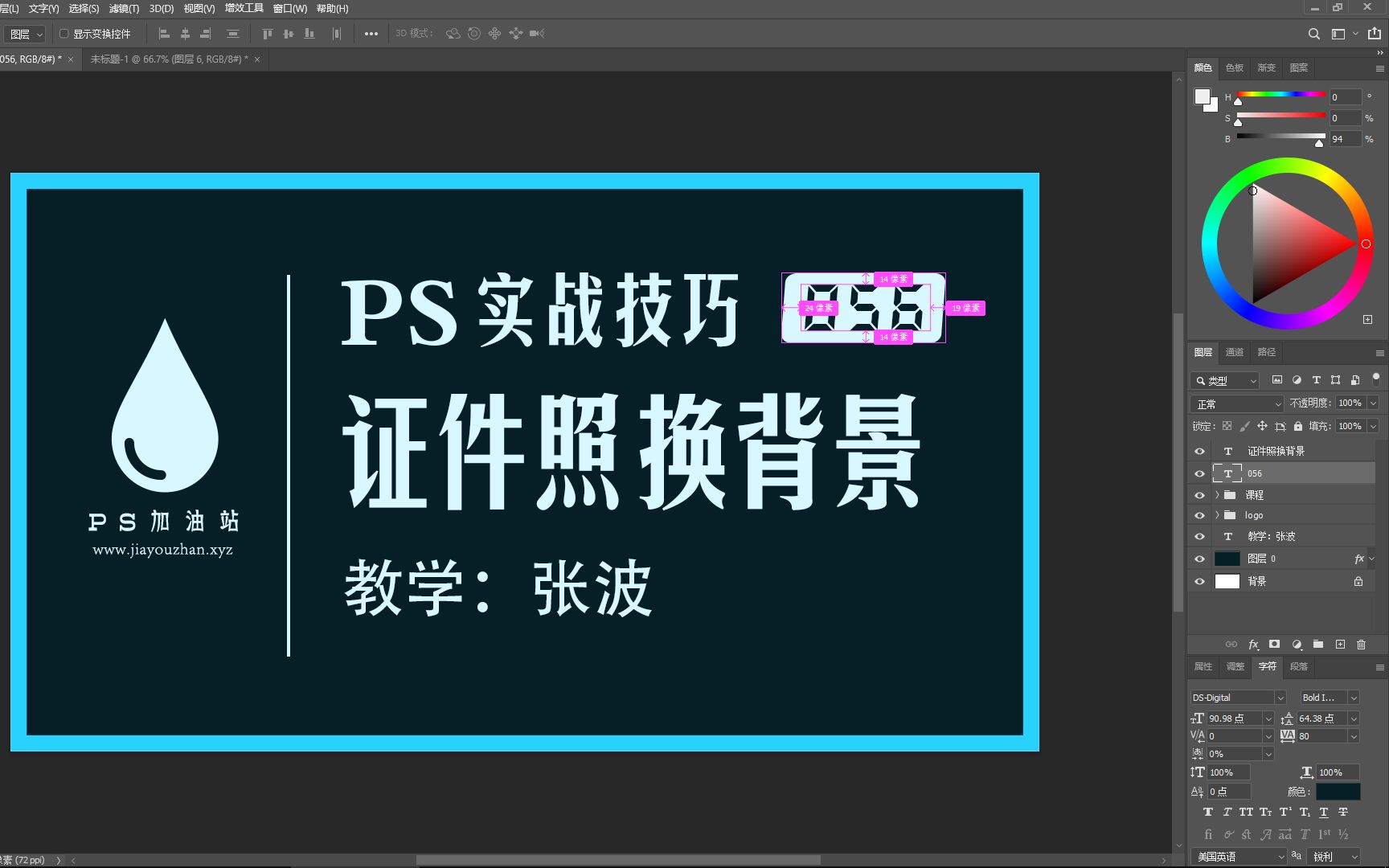The height and width of the screenshot is (868, 1389).
Task: Click the add layer mask icon
Action: (x=1274, y=645)
